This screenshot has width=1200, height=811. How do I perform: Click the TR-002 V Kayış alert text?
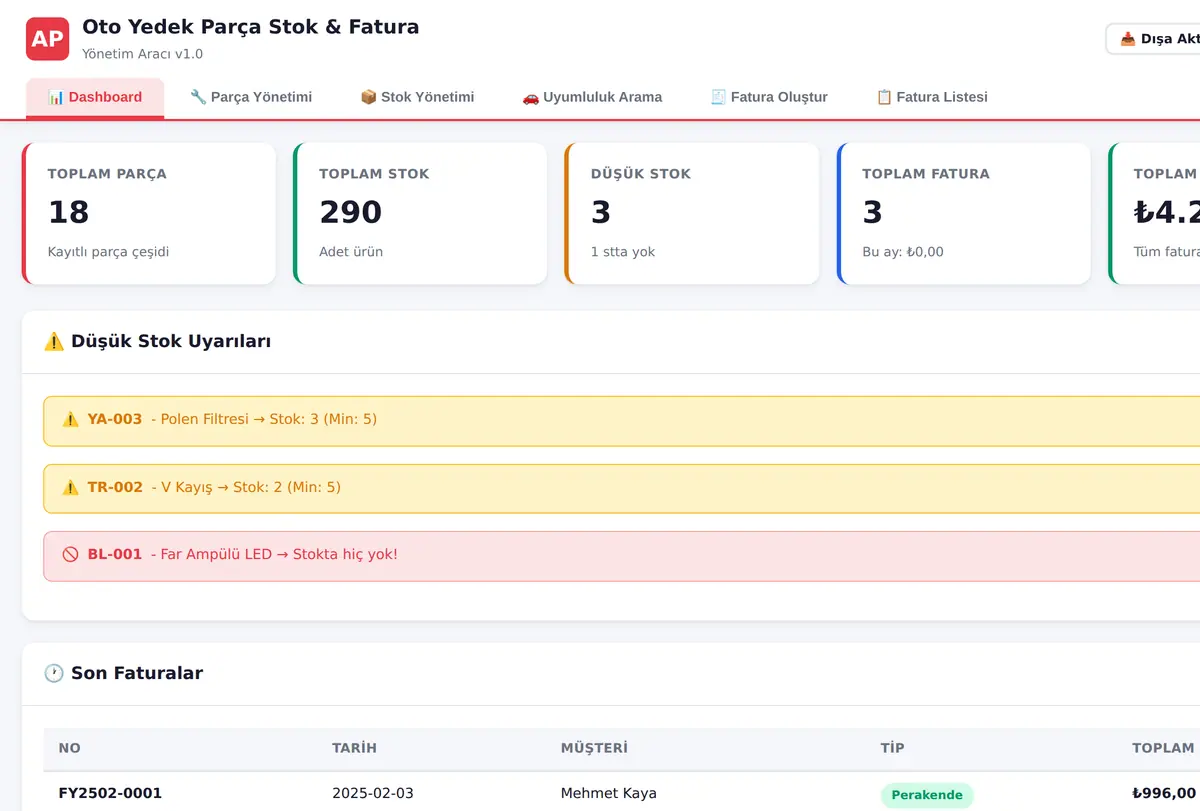click(x=214, y=488)
